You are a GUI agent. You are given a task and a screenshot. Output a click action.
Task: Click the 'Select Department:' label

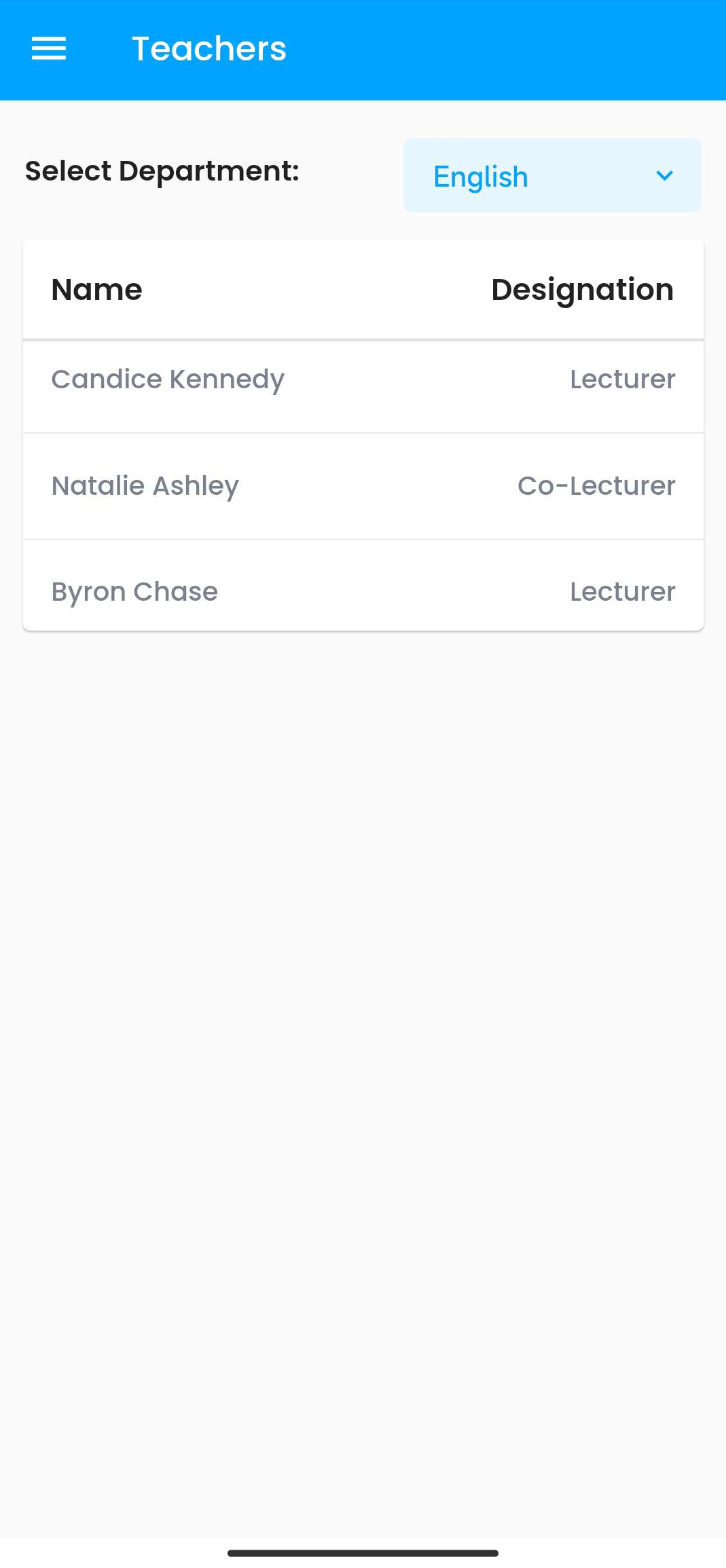(162, 171)
